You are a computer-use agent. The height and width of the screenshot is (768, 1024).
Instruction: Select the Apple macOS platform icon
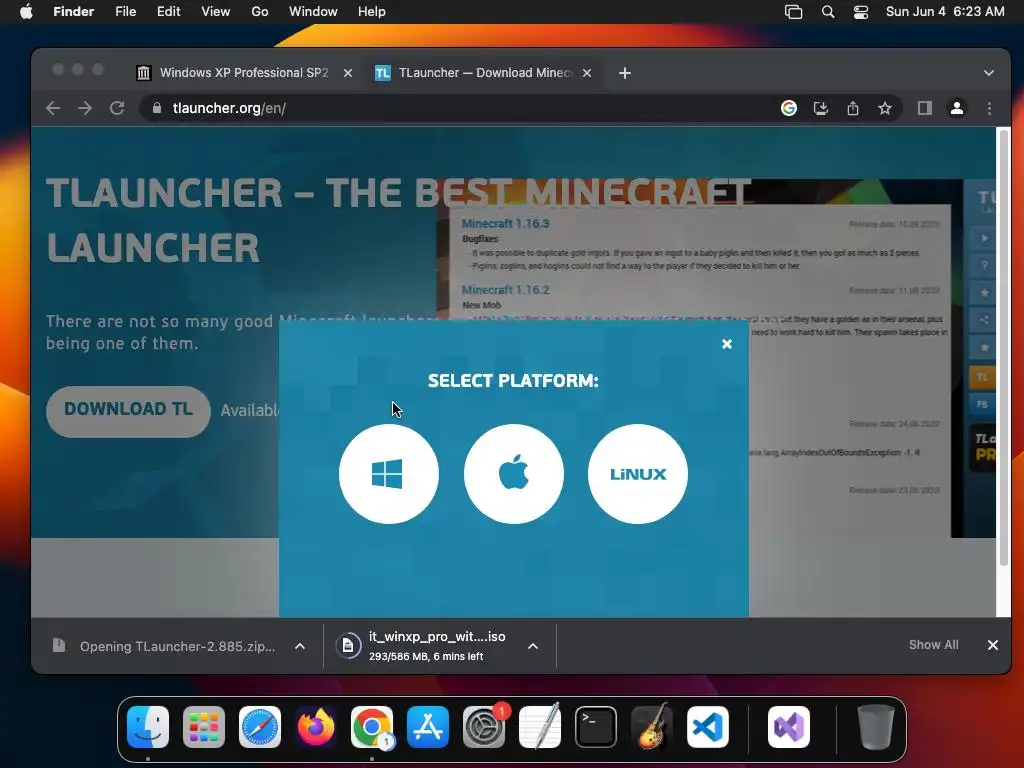[x=513, y=473]
